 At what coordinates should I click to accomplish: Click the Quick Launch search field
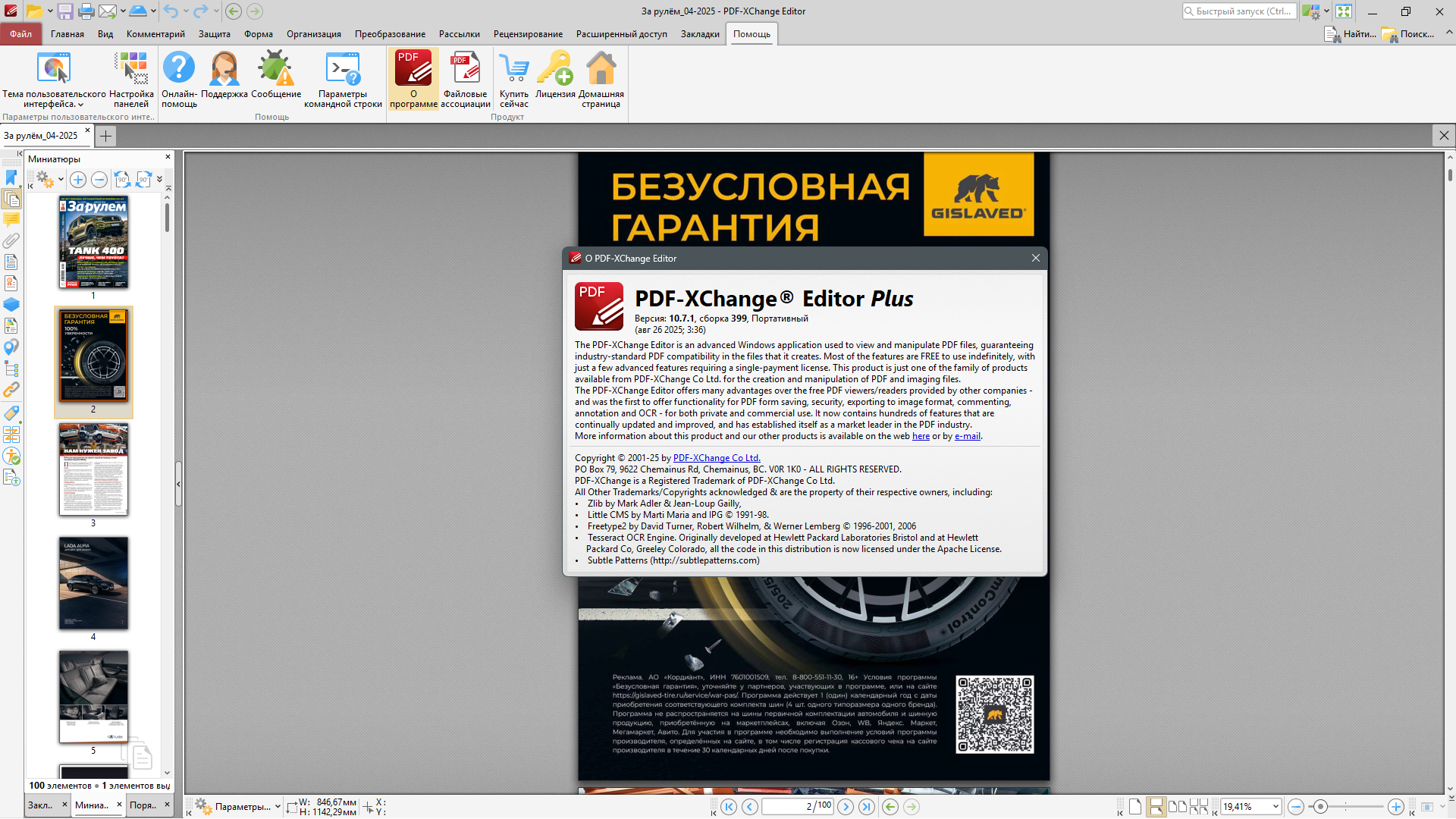click(1238, 11)
